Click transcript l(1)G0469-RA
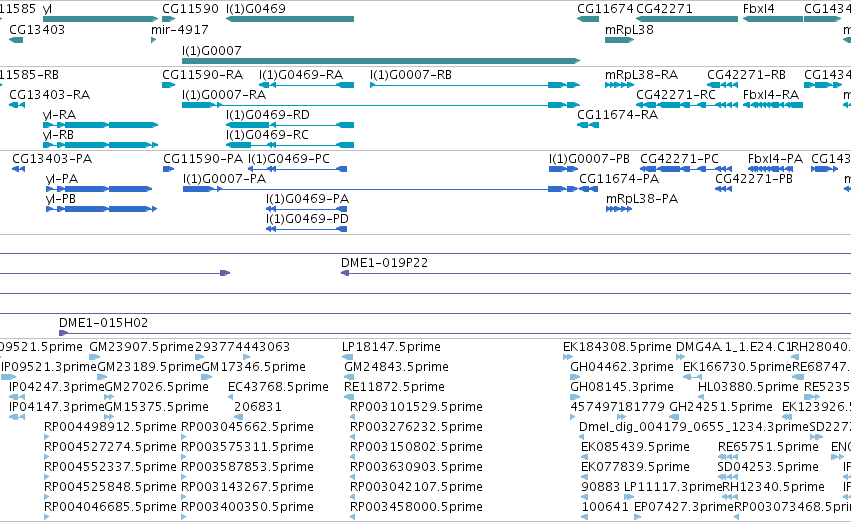 (x=301, y=74)
